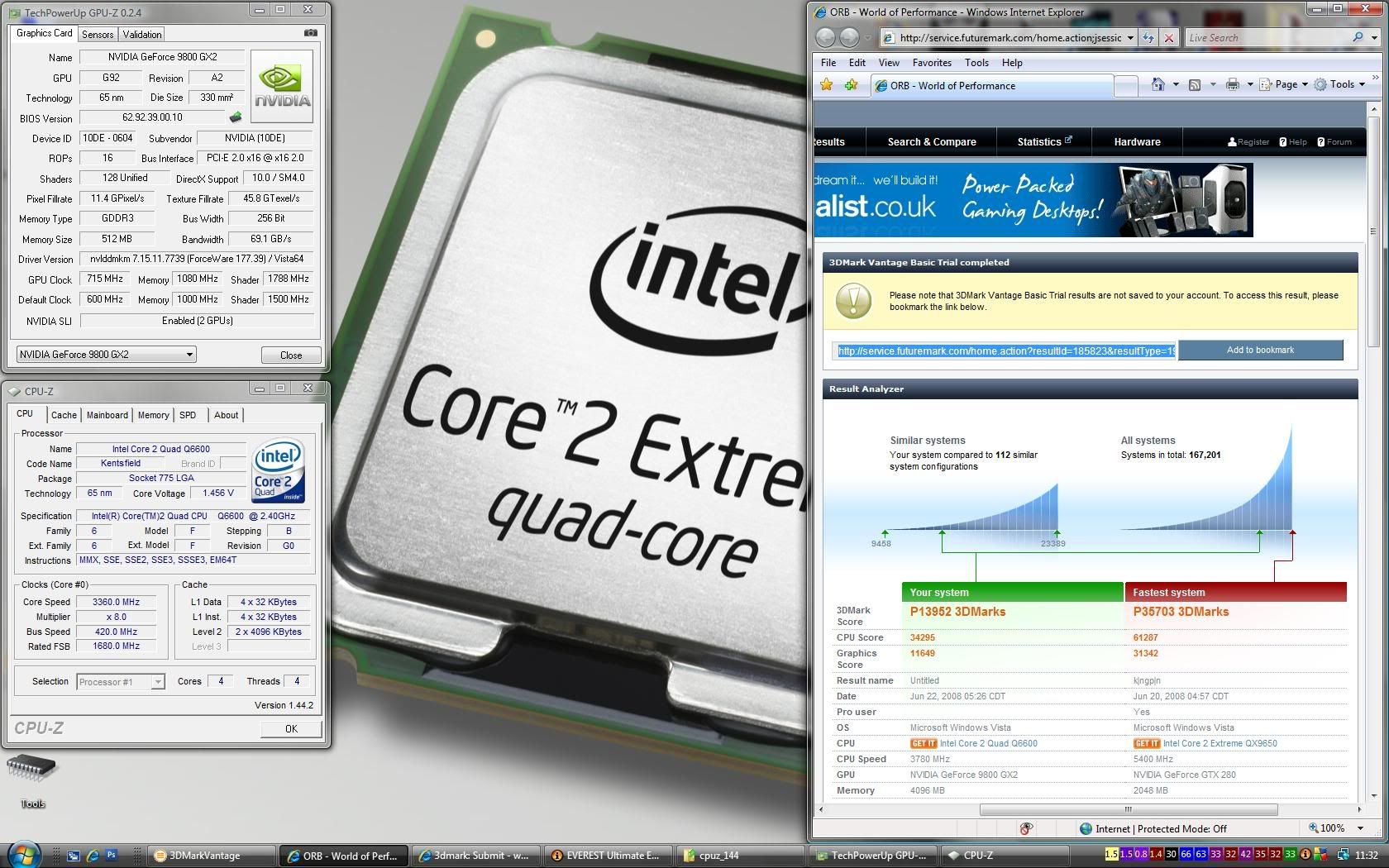Click the result URL text field

(1005, 351)
